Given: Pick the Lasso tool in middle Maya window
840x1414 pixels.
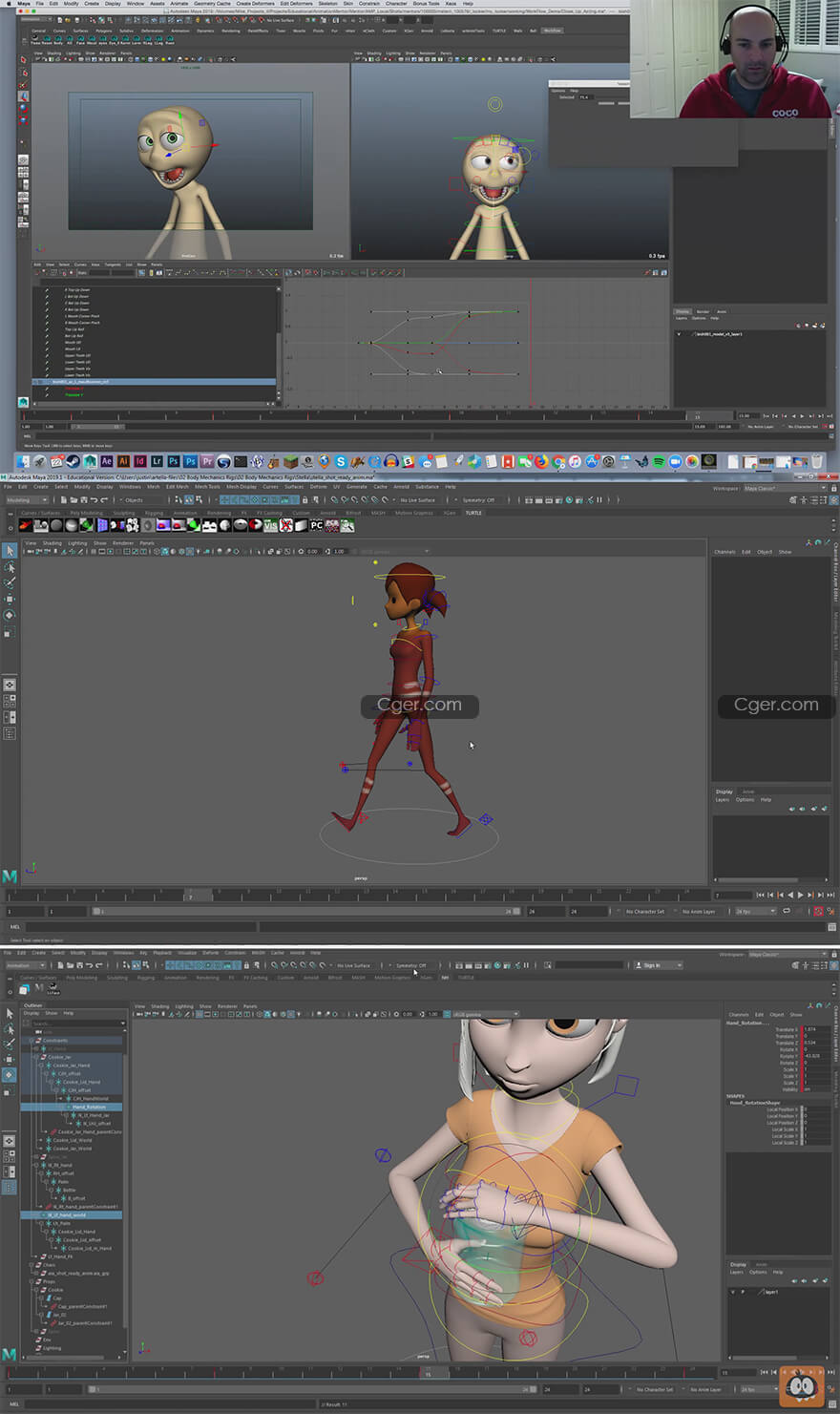Looking at the screenshot, I should (x=10, y=567).
